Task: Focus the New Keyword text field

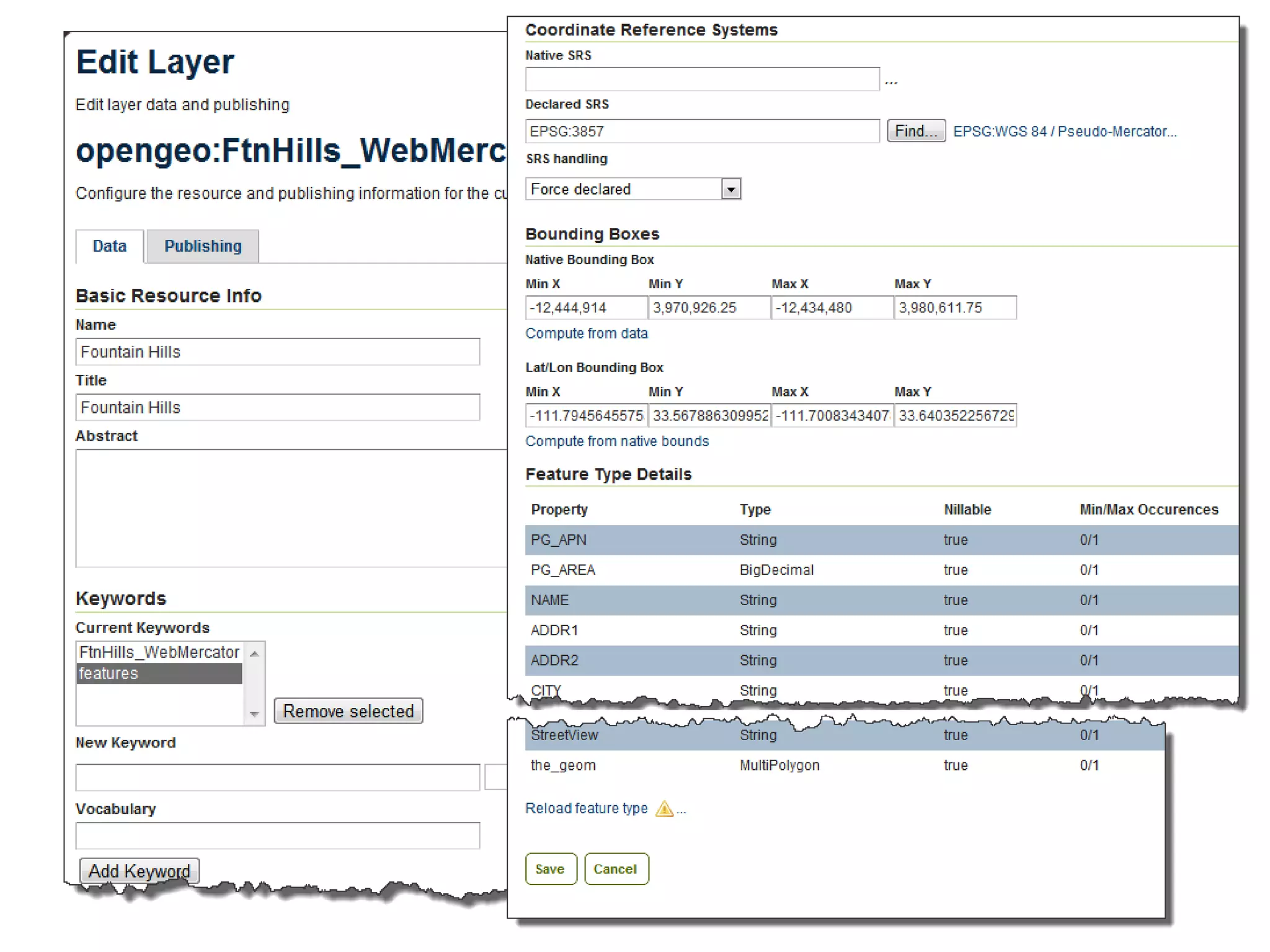Action: tap(277, 777)
